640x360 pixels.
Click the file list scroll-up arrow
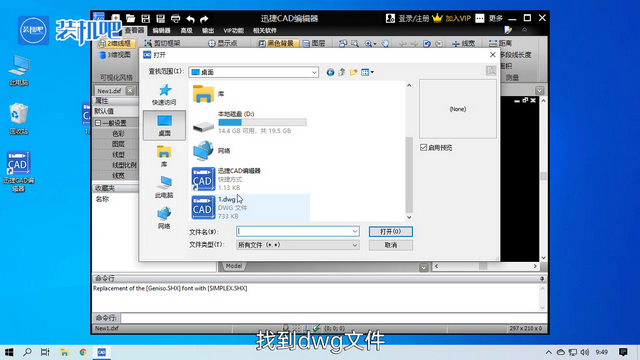coord(409,85)
